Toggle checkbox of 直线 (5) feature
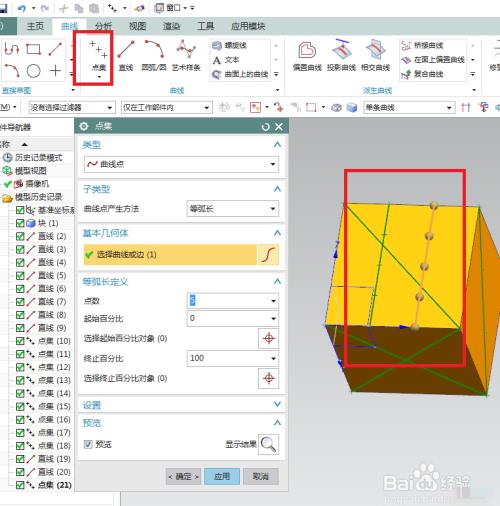 (20, 275)
